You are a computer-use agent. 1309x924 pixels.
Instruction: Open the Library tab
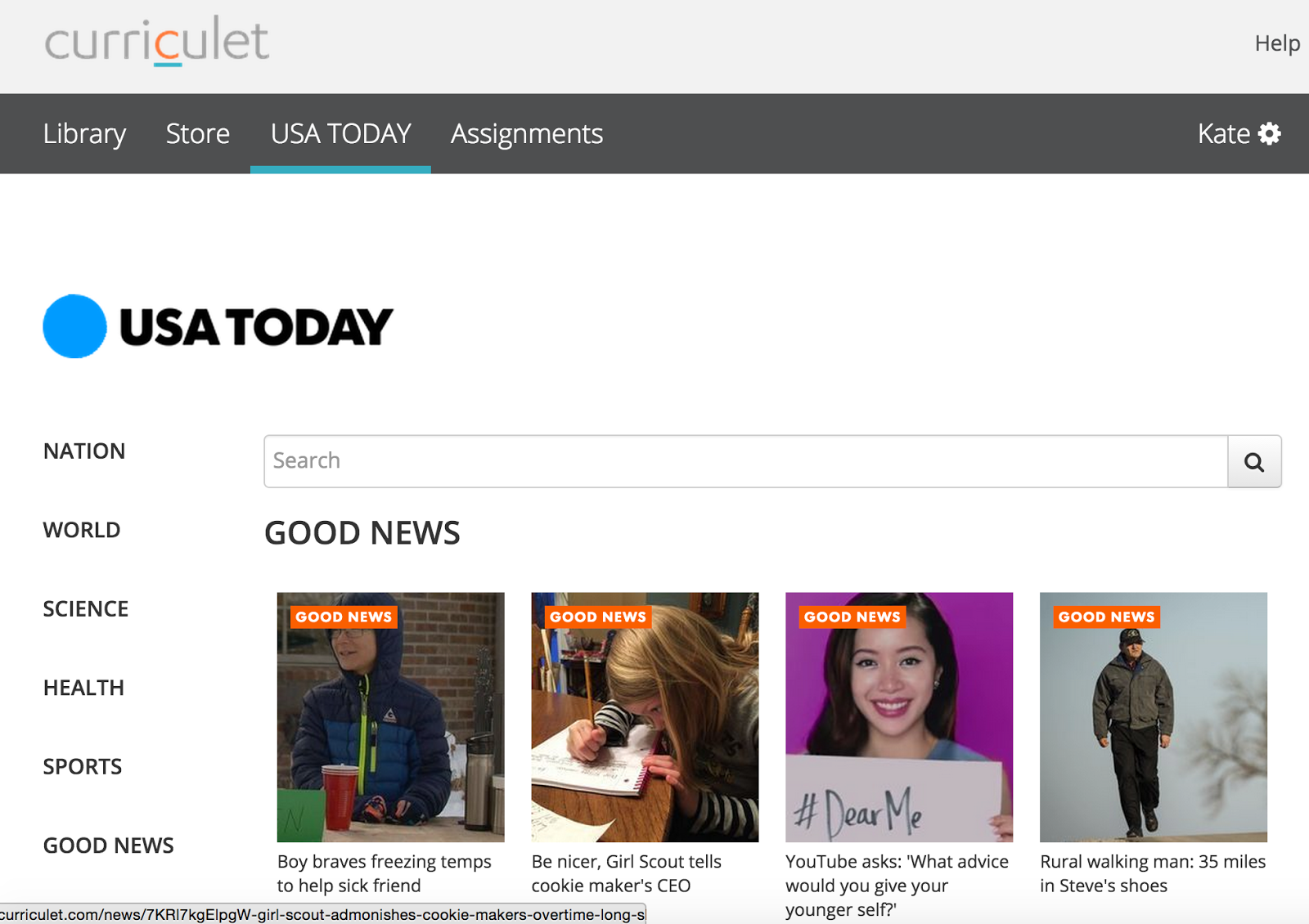[x=84, y=133]
